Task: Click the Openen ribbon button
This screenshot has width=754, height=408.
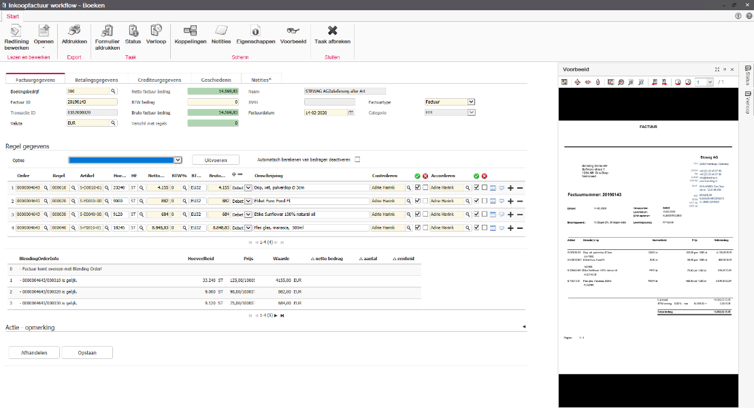Action: coord(44,37)
